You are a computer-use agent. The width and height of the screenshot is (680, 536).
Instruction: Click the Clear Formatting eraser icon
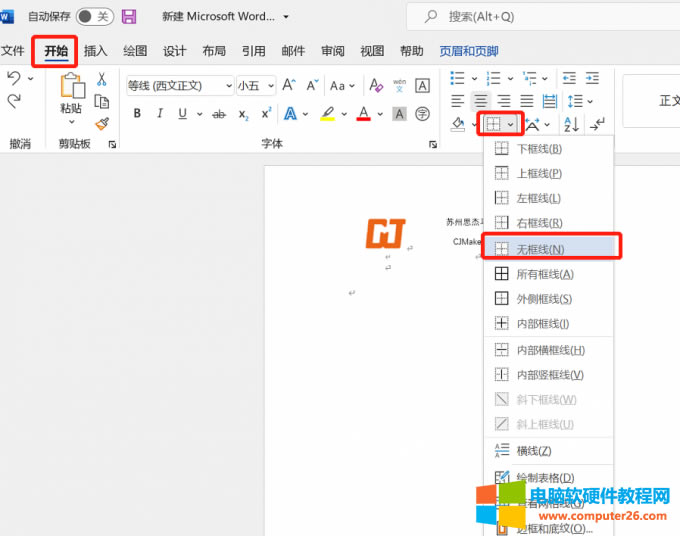pyautogui.click(x=377, y=86)
